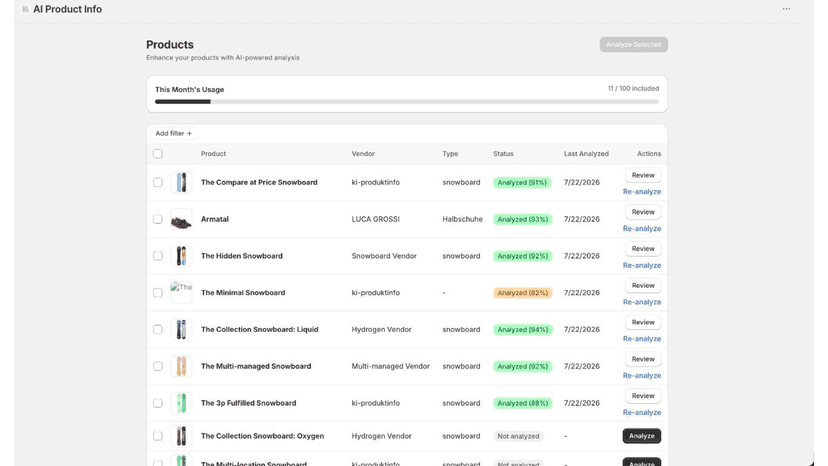Click the Last Analyzed column header
Image resolution: width=828 pixels, height=466 pixels.
click(x=586, y=154)
